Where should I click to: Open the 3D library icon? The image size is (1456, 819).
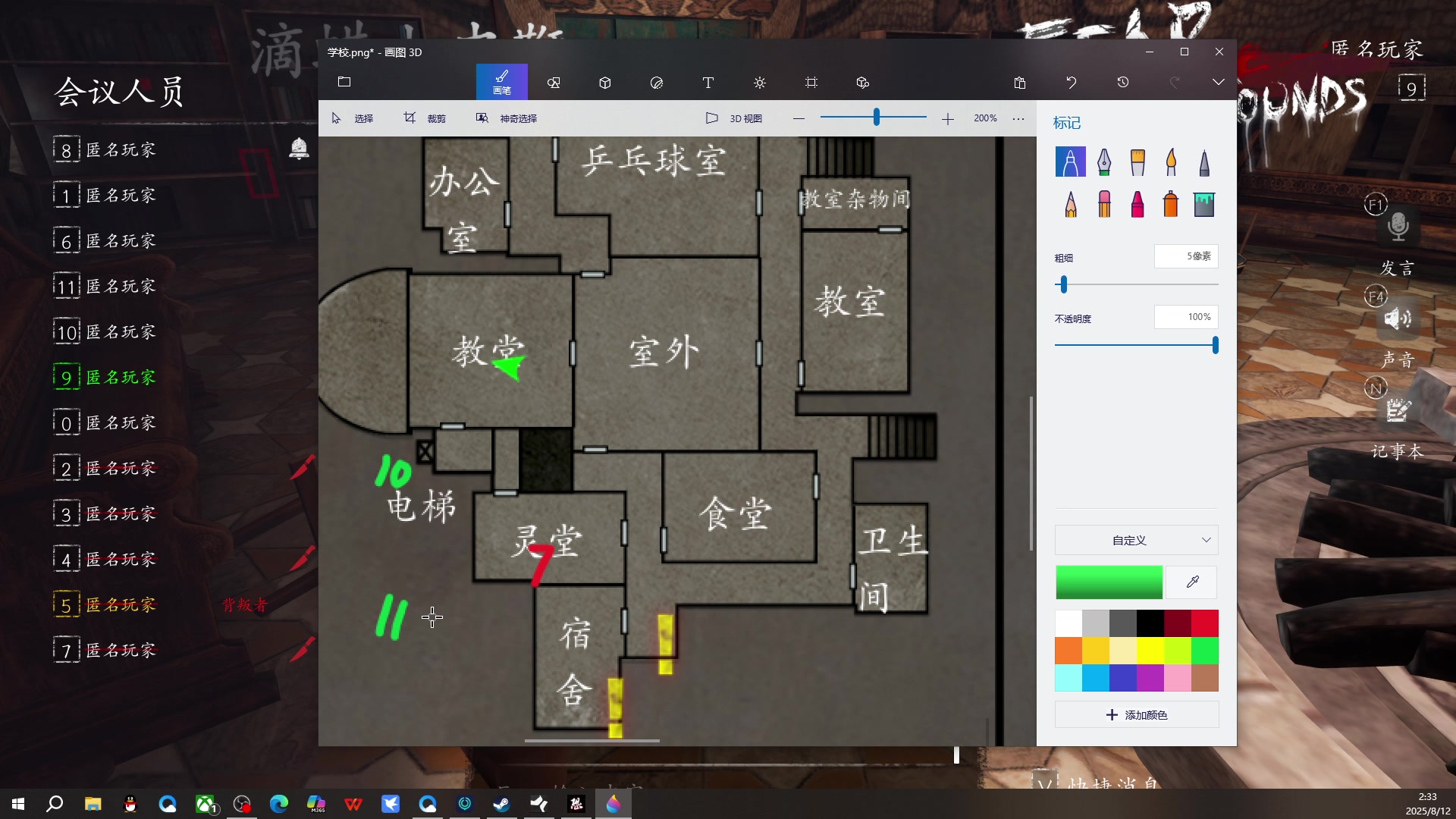tap(863, 82)
